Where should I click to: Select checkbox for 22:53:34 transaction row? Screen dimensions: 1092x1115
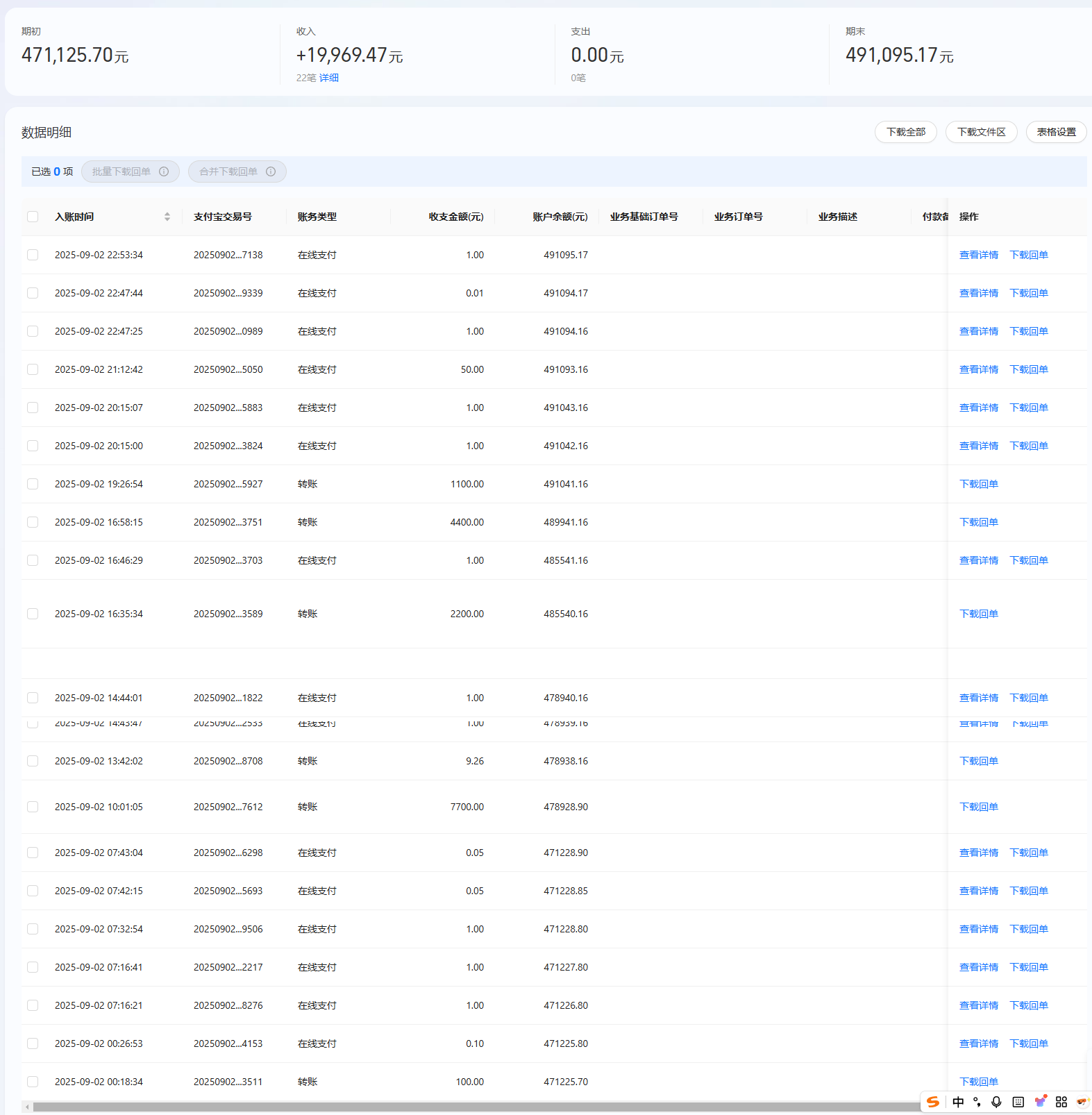33,255
